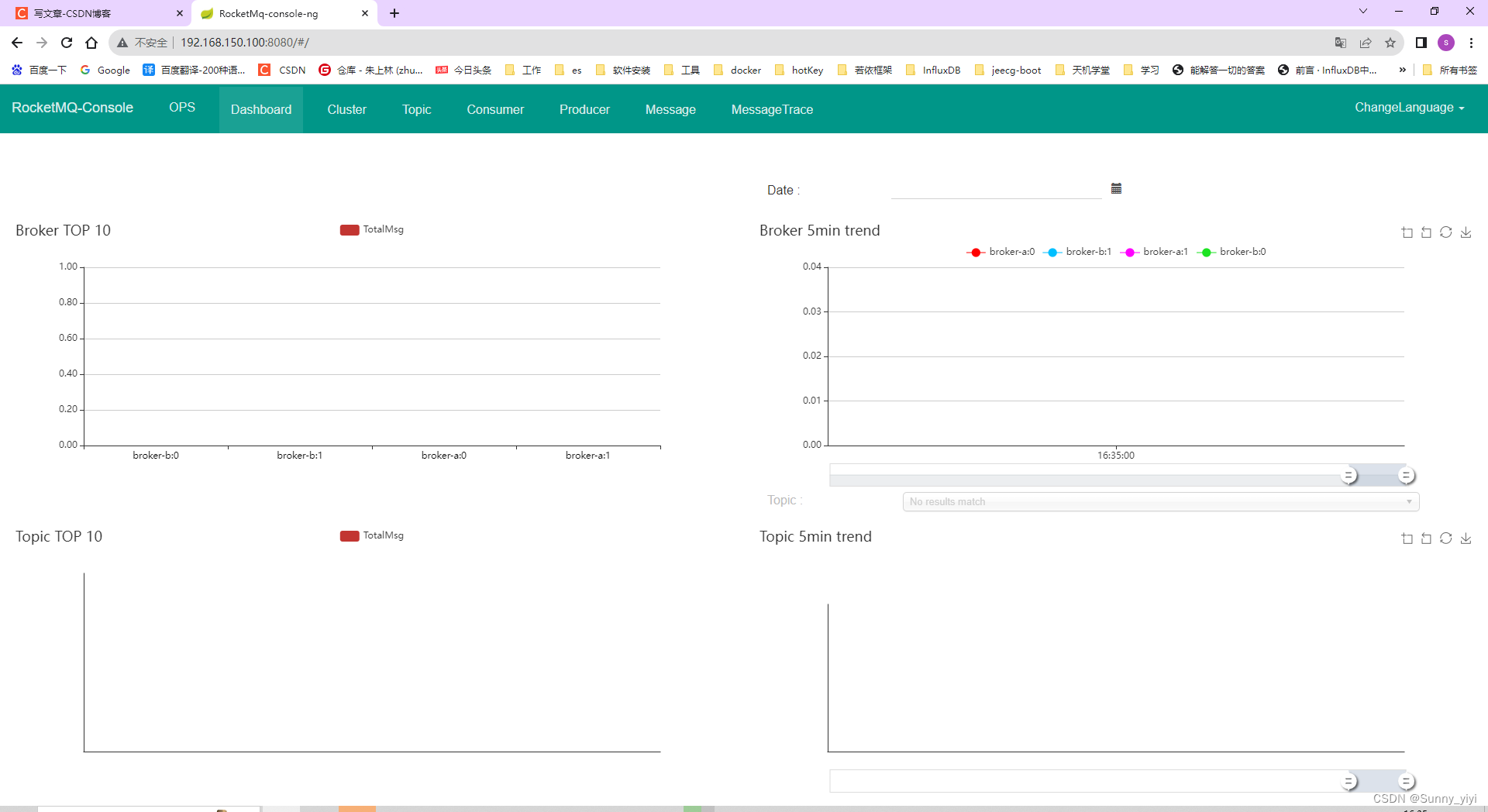Click the RocketMQ-Console brand link
Screen dimensions: 1488x812
click(72, 108)
